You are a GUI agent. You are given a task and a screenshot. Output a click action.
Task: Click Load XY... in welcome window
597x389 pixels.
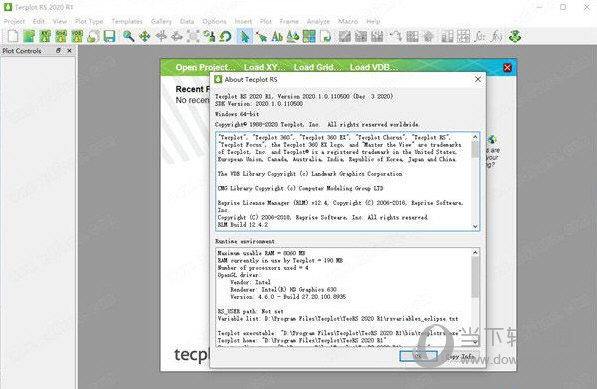(264, 67)
